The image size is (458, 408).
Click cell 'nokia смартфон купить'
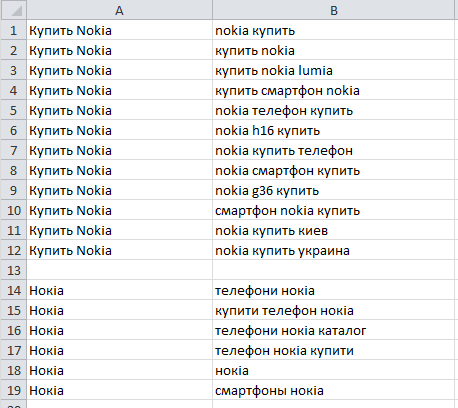click(333, 170)
